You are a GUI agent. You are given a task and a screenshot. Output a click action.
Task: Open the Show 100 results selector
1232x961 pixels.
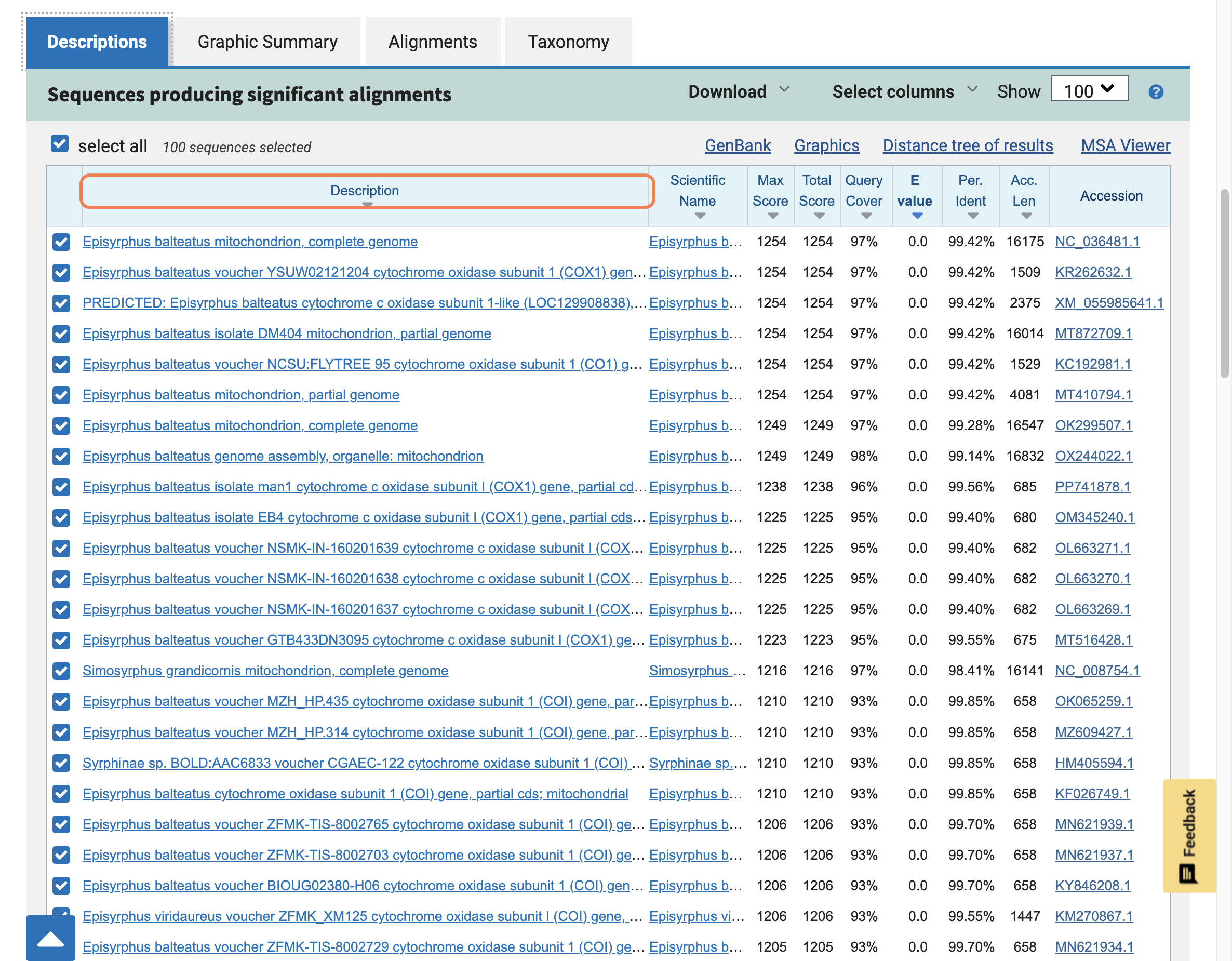point(1089,89)
